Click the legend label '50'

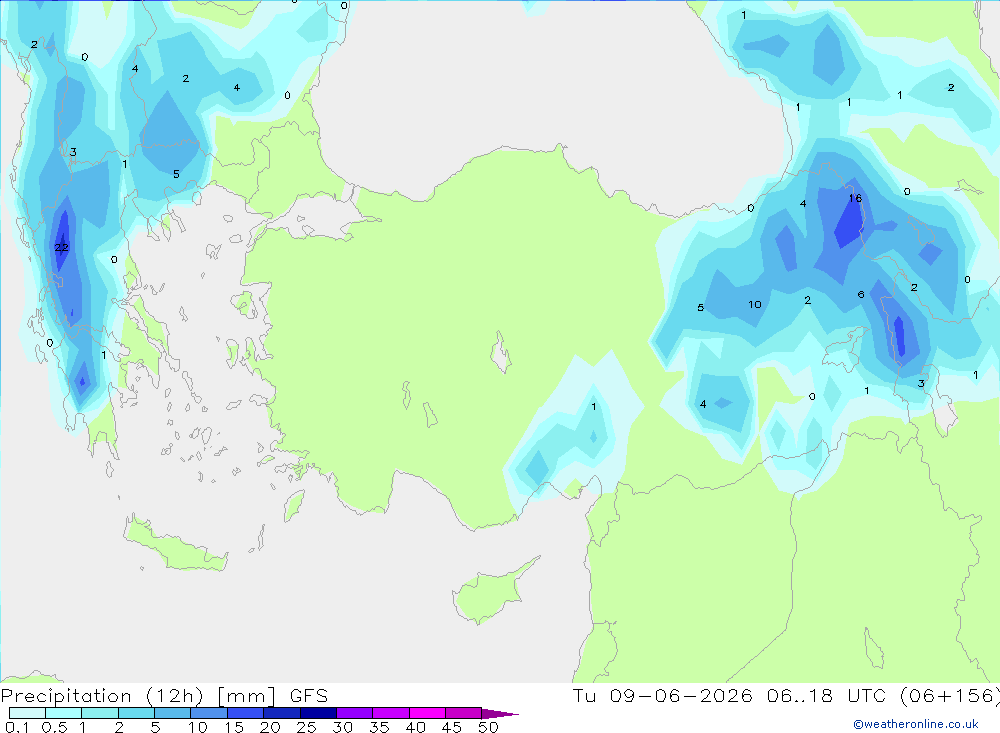488,727
